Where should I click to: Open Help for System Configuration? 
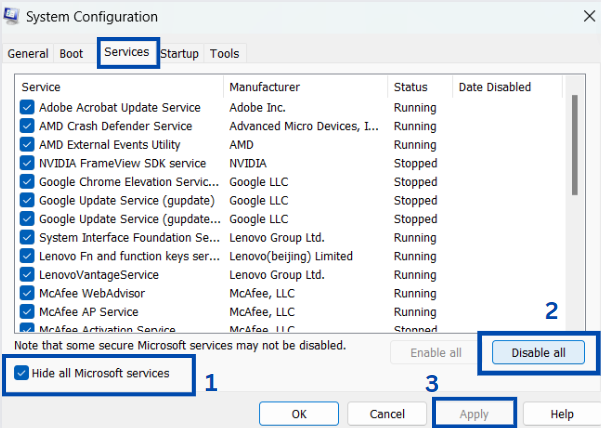561,414
